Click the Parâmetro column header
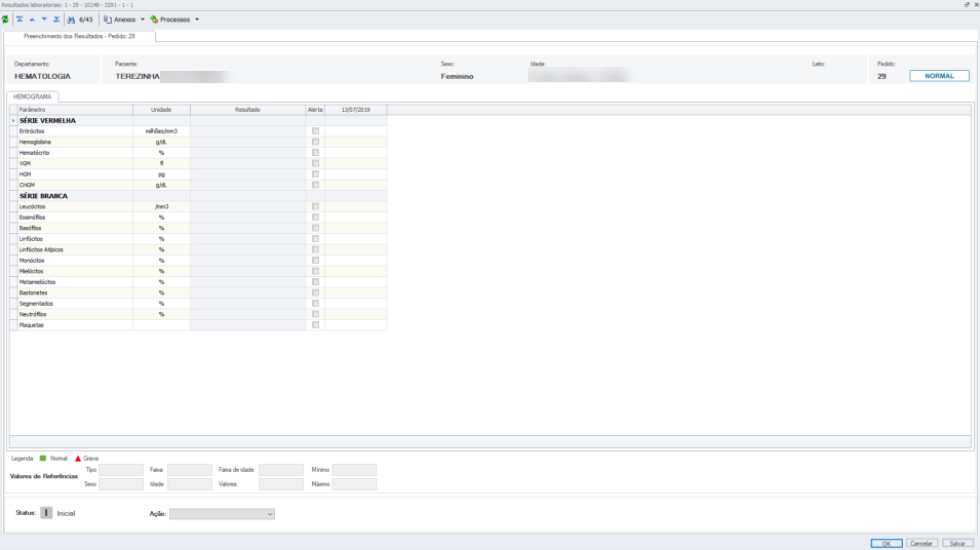The height and width of the screenshot is (550, 980). point(75,109)
